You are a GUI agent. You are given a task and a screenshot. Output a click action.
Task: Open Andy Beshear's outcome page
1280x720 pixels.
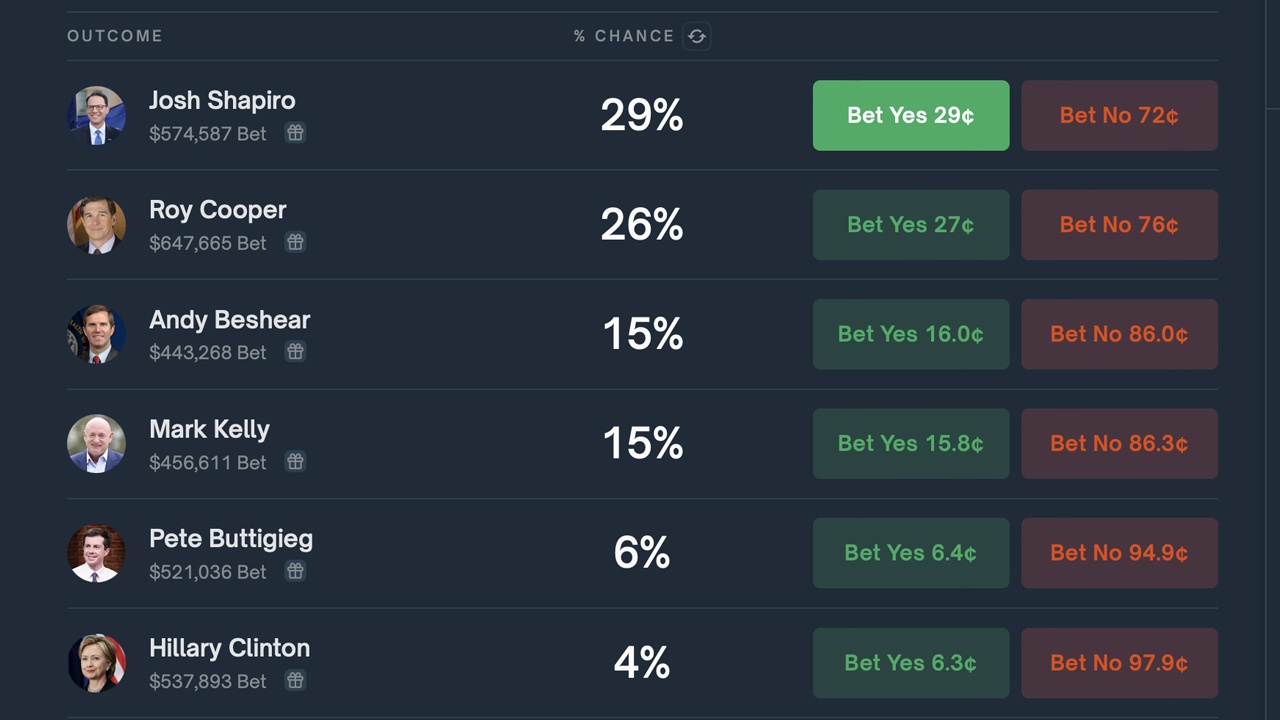[x=229, y=320]
